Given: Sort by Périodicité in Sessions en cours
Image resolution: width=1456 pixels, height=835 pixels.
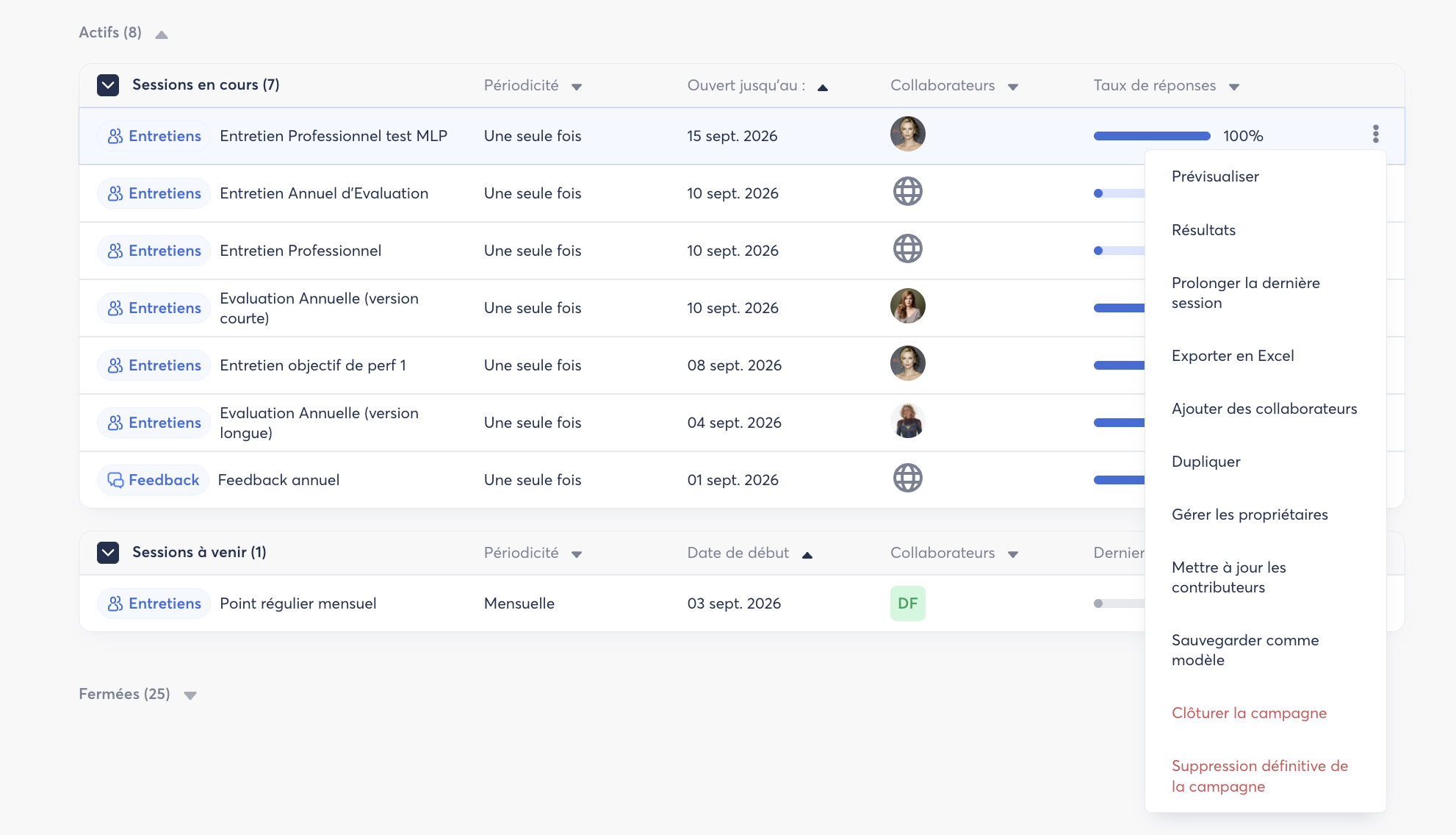Looking at the screenshot, I should coord(533,86).
